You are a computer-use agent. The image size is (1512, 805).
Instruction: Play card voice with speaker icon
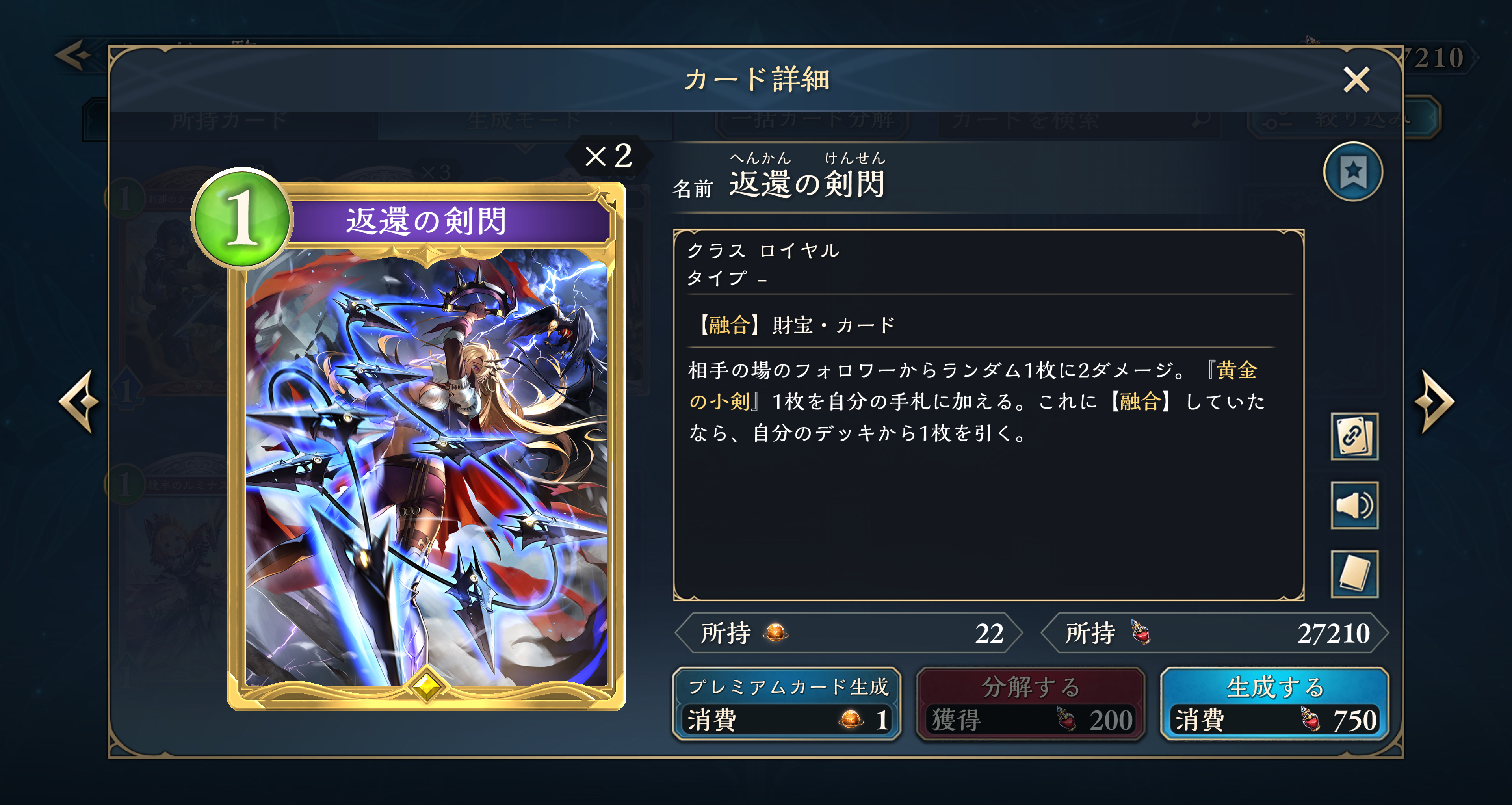click(1354, 505)
